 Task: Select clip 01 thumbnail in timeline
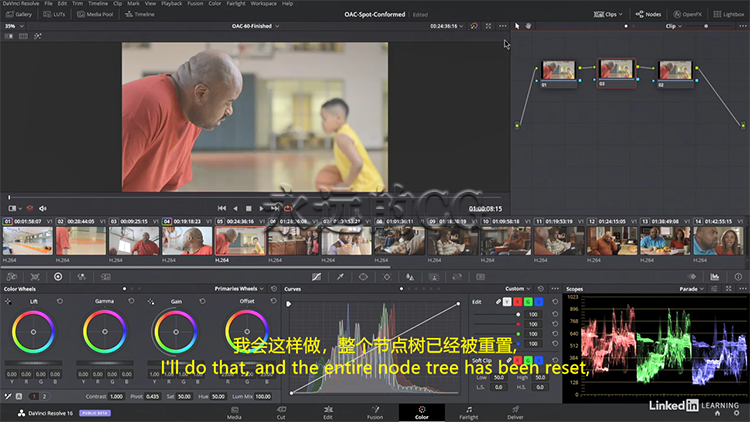click(x=28, y=241)
